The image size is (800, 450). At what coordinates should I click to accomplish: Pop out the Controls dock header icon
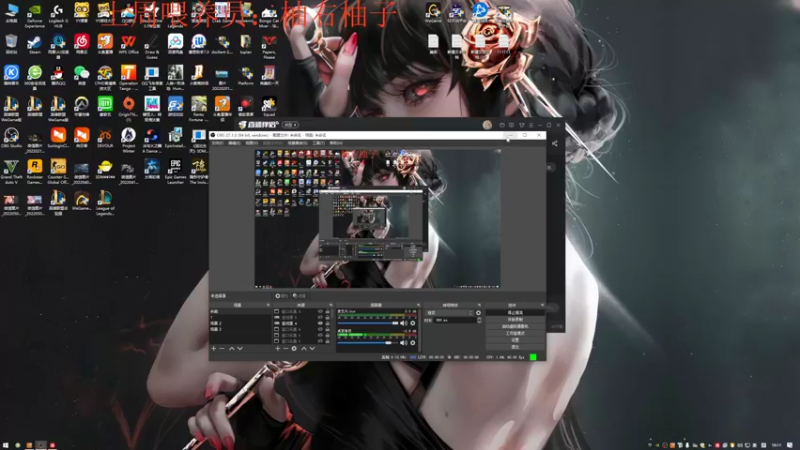point(542,305)
